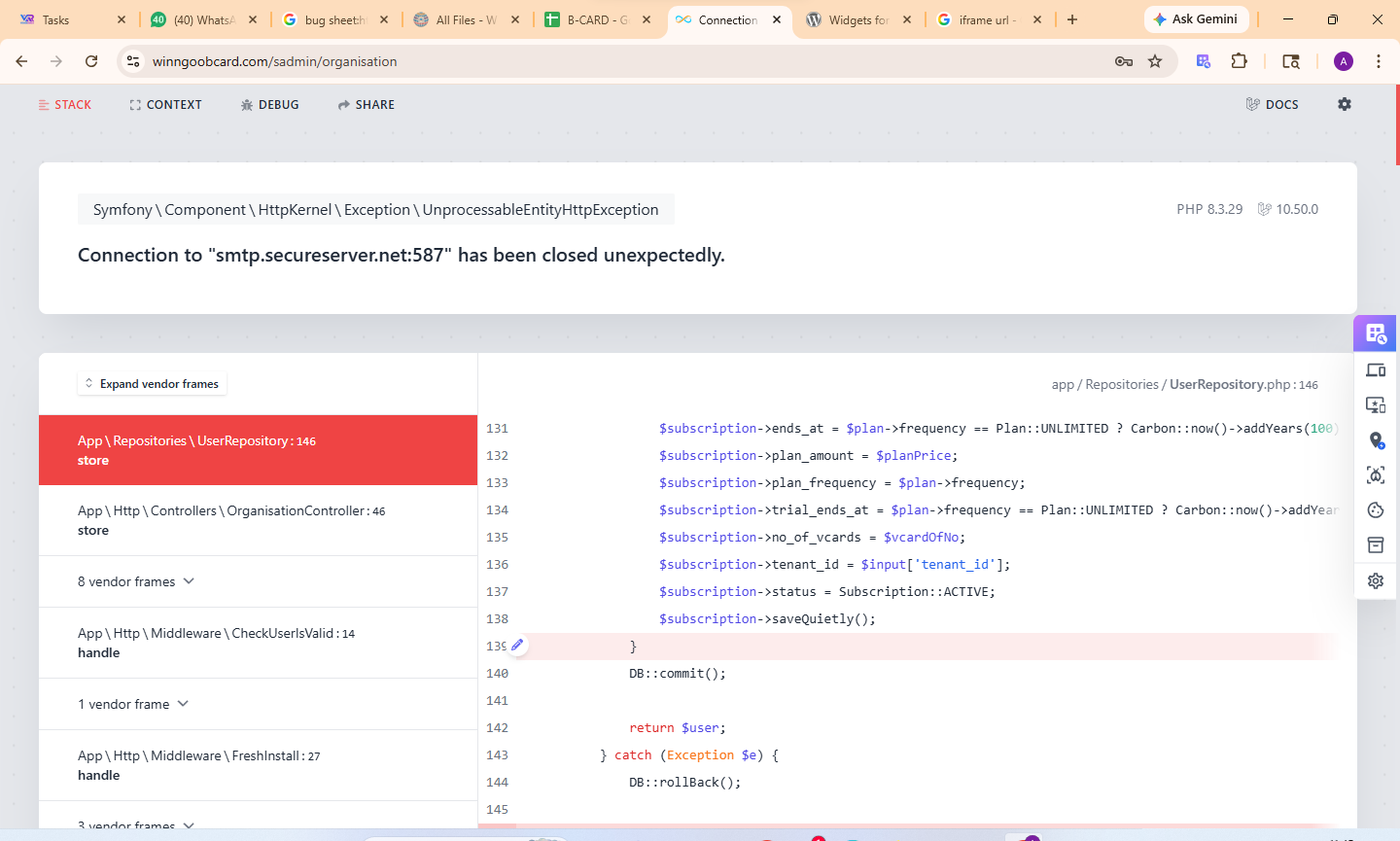Open a new browser tab
The width and height of the screenshot is (1400, 841).
point(1072,19)
